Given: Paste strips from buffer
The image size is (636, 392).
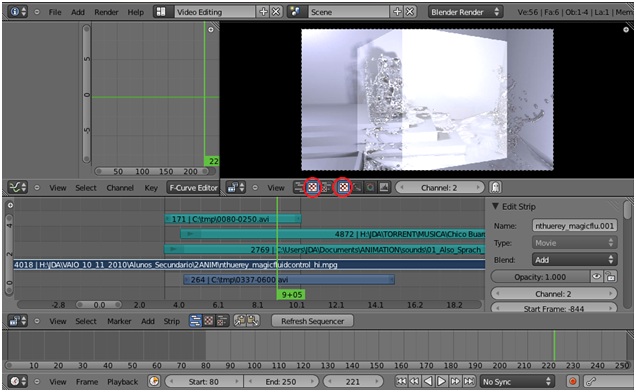Looking at the screenshot, I should pyautogui.click(x=253, y=321).
